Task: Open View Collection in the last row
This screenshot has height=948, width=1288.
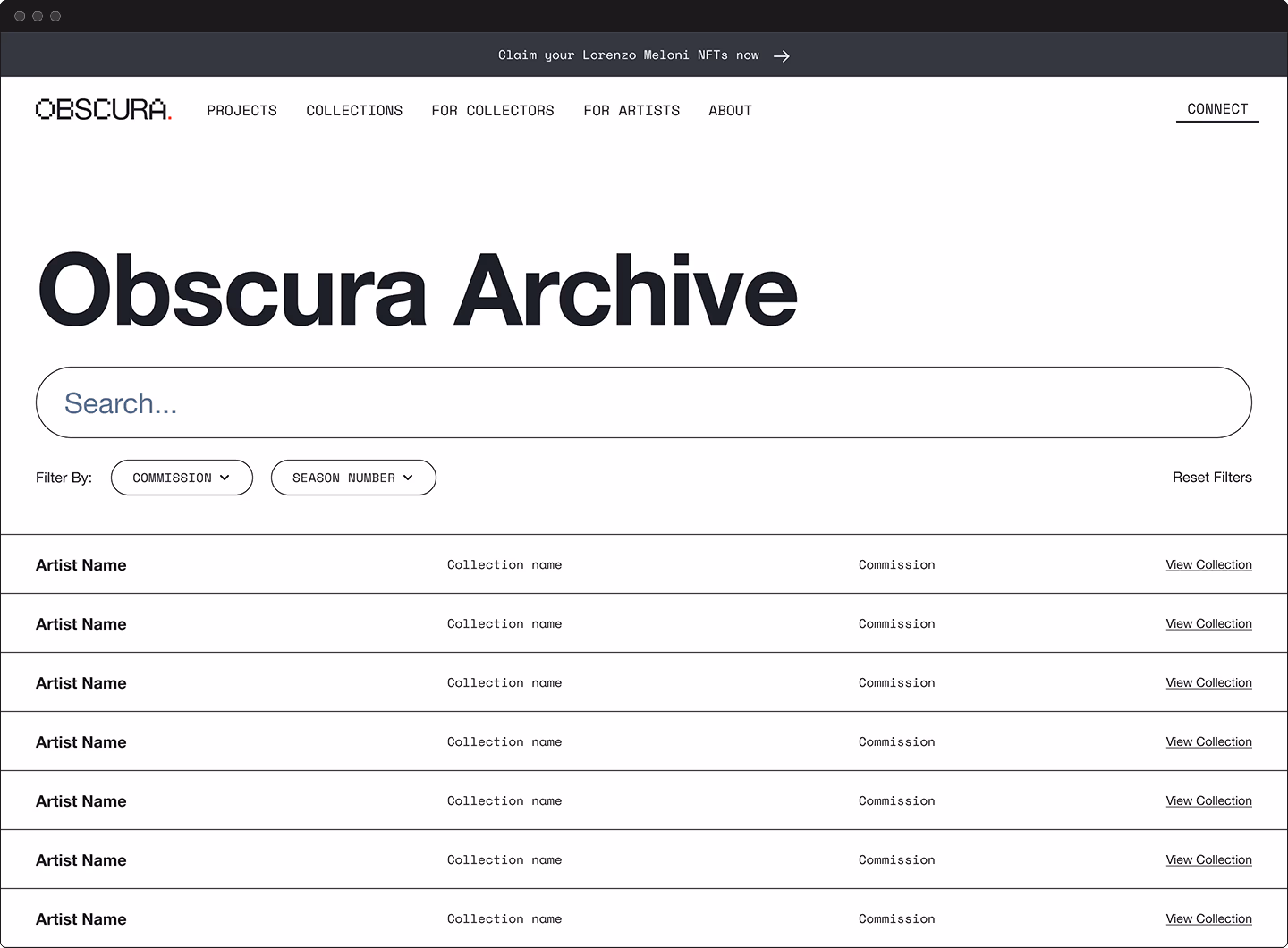Action: [x=1208, y=919]
